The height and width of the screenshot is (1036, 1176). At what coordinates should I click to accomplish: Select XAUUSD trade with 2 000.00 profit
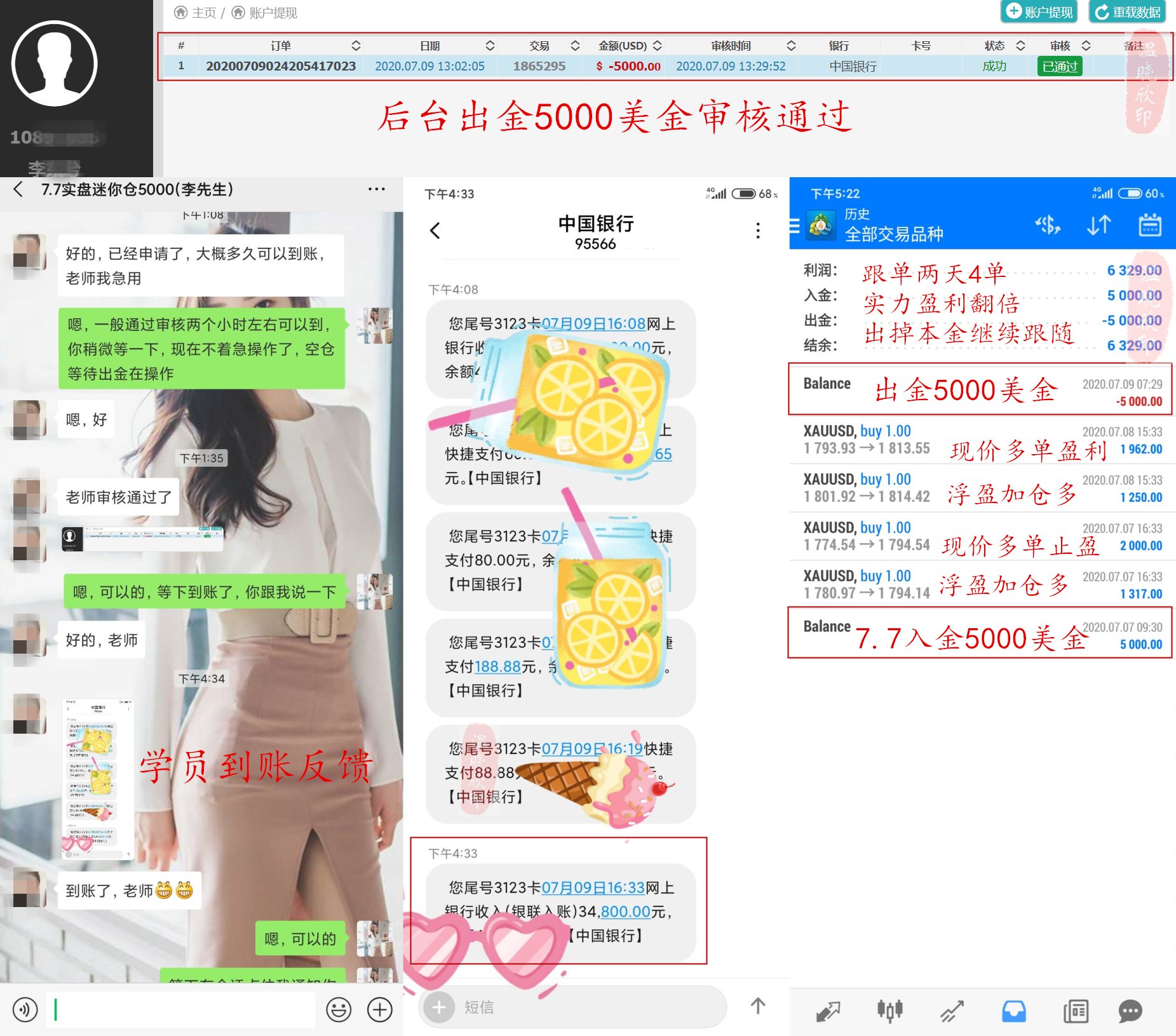(982, 537)
